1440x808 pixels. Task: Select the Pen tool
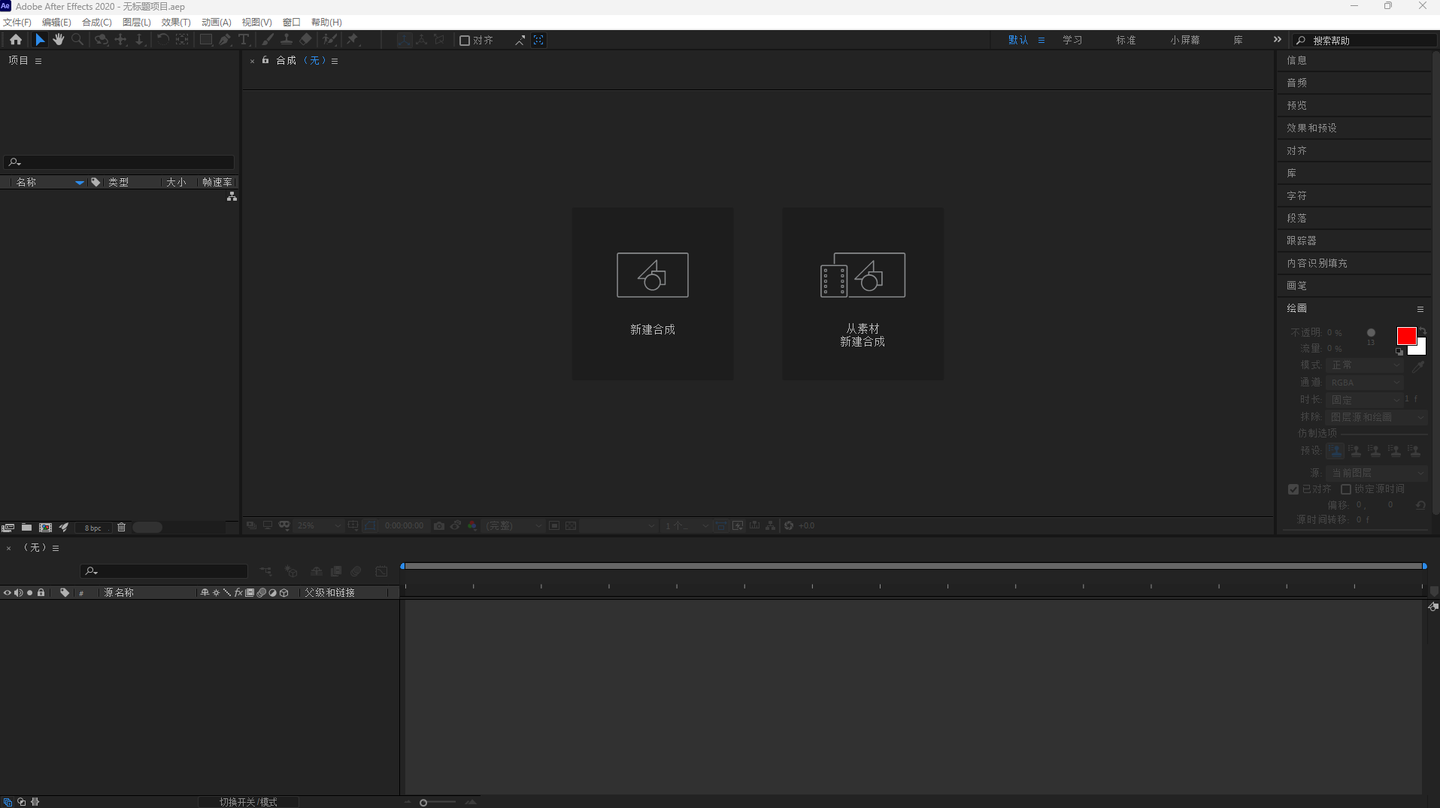coord(225,40)
